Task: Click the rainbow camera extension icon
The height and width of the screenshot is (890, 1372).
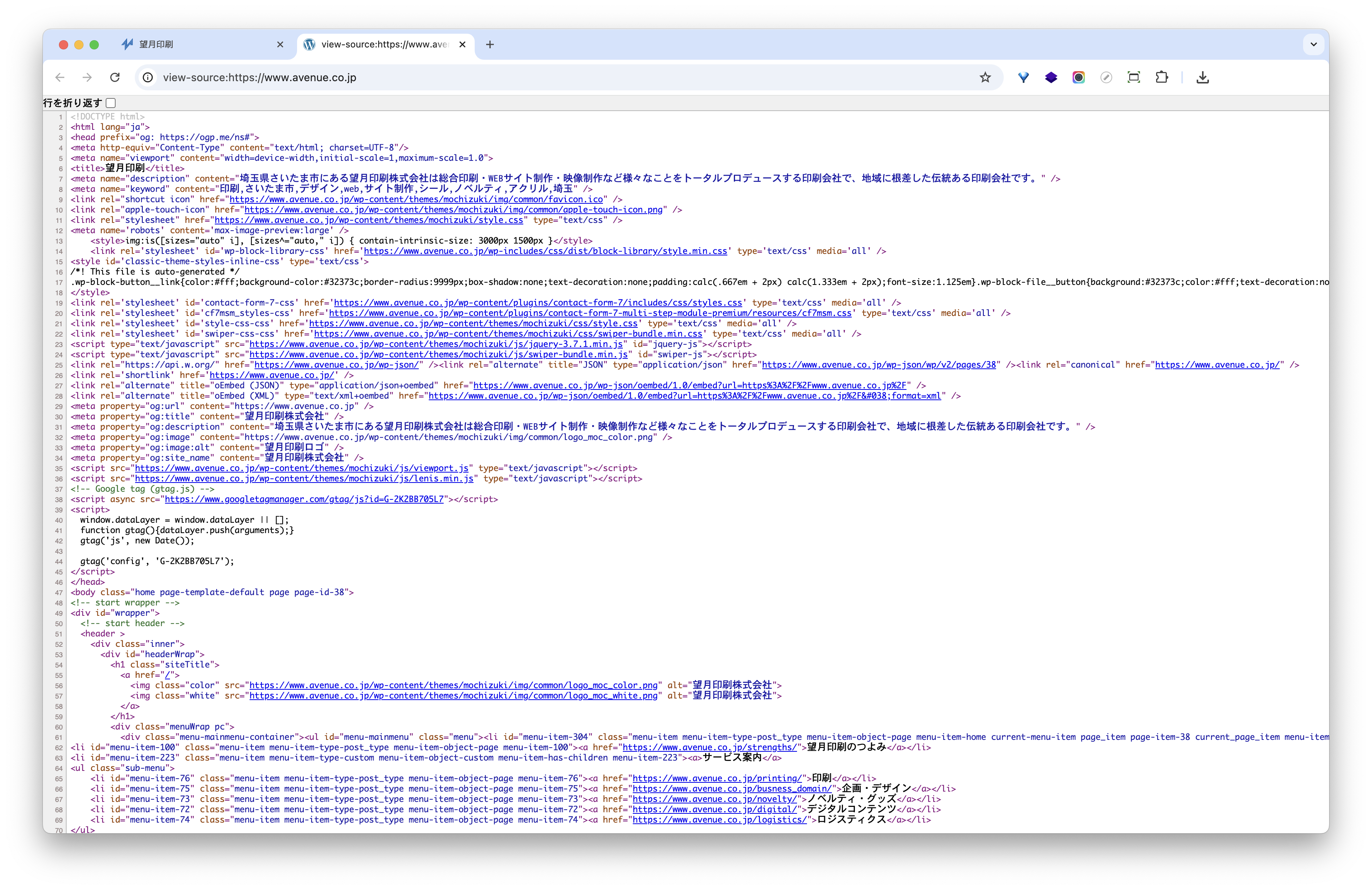Action: click(1078, 77)
